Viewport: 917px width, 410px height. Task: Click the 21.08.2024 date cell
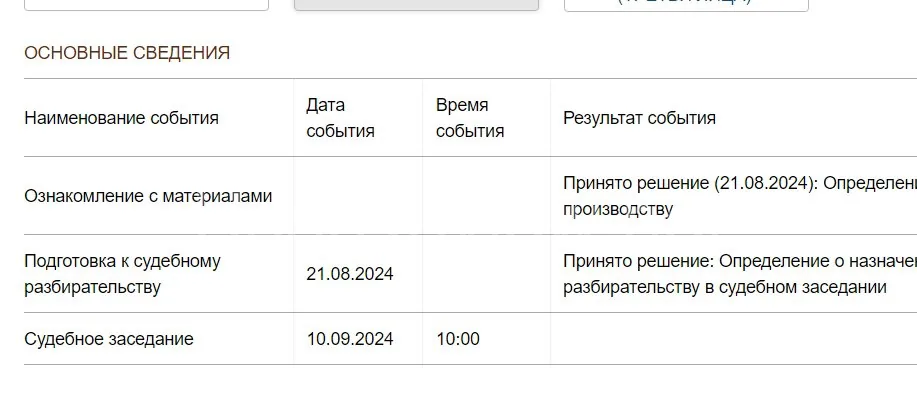[x=350, y=274]
